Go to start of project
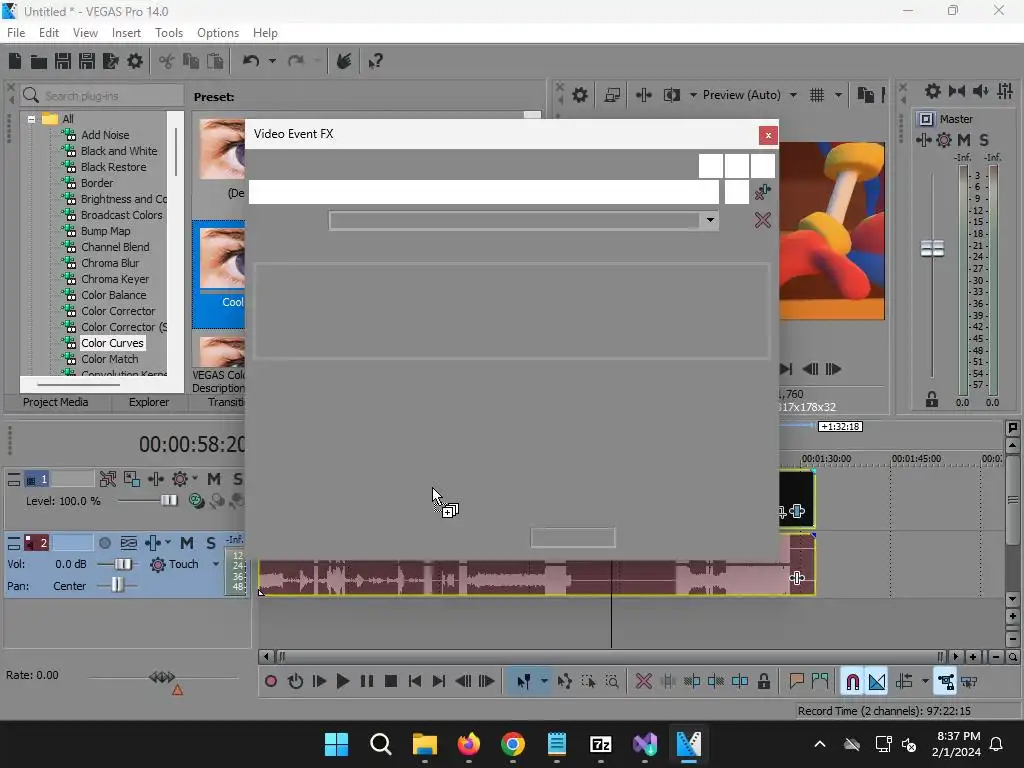This screenshot has height=768, width=1024. pyautogui.click(x=415, y=682)
